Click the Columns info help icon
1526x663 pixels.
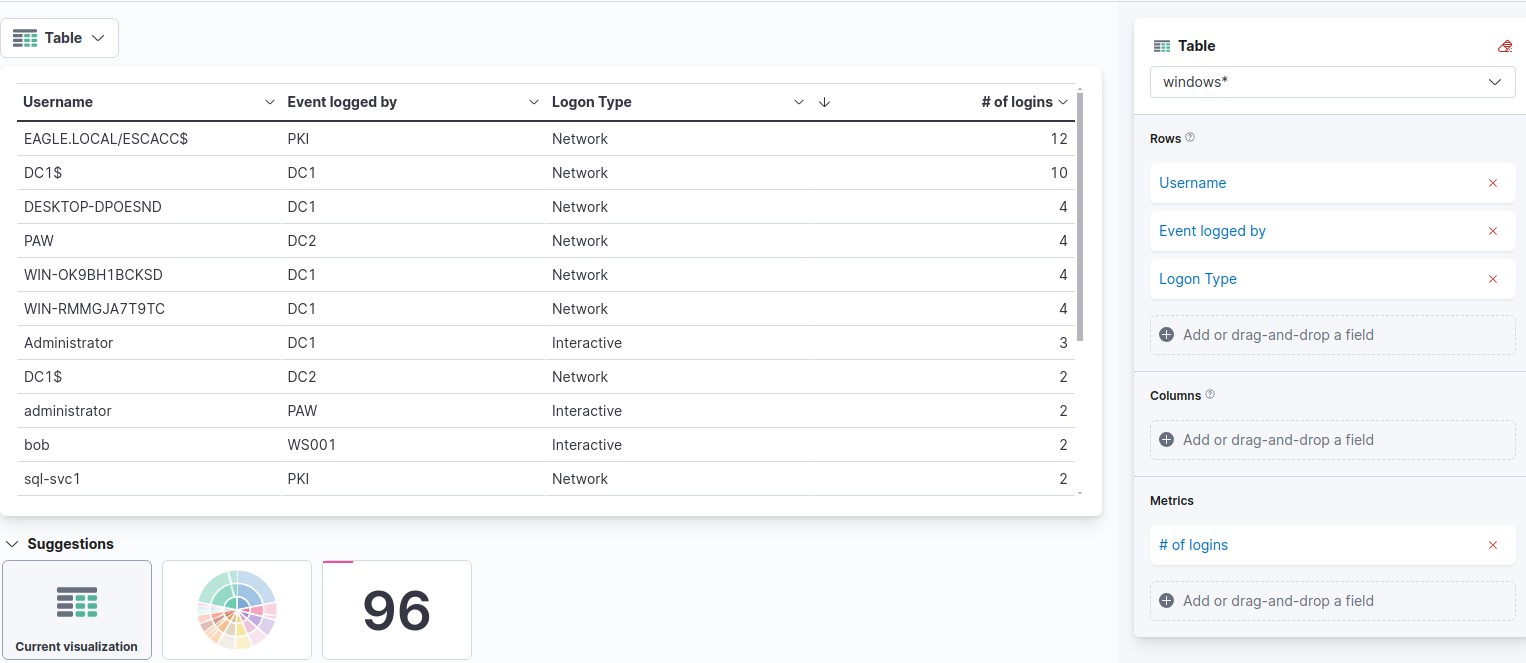pos(1210,395)
